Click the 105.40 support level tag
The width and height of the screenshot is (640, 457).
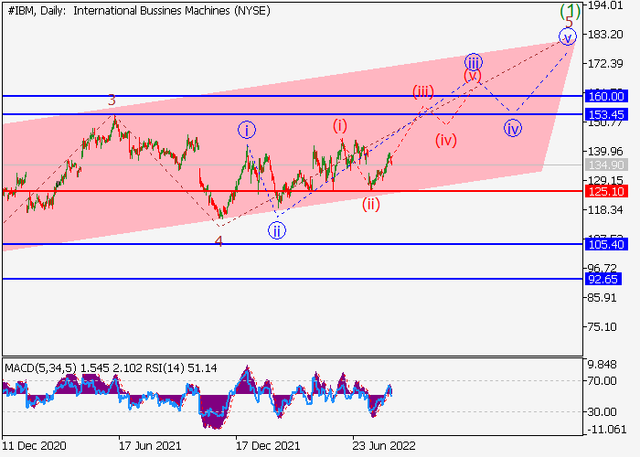coord(608,244)
